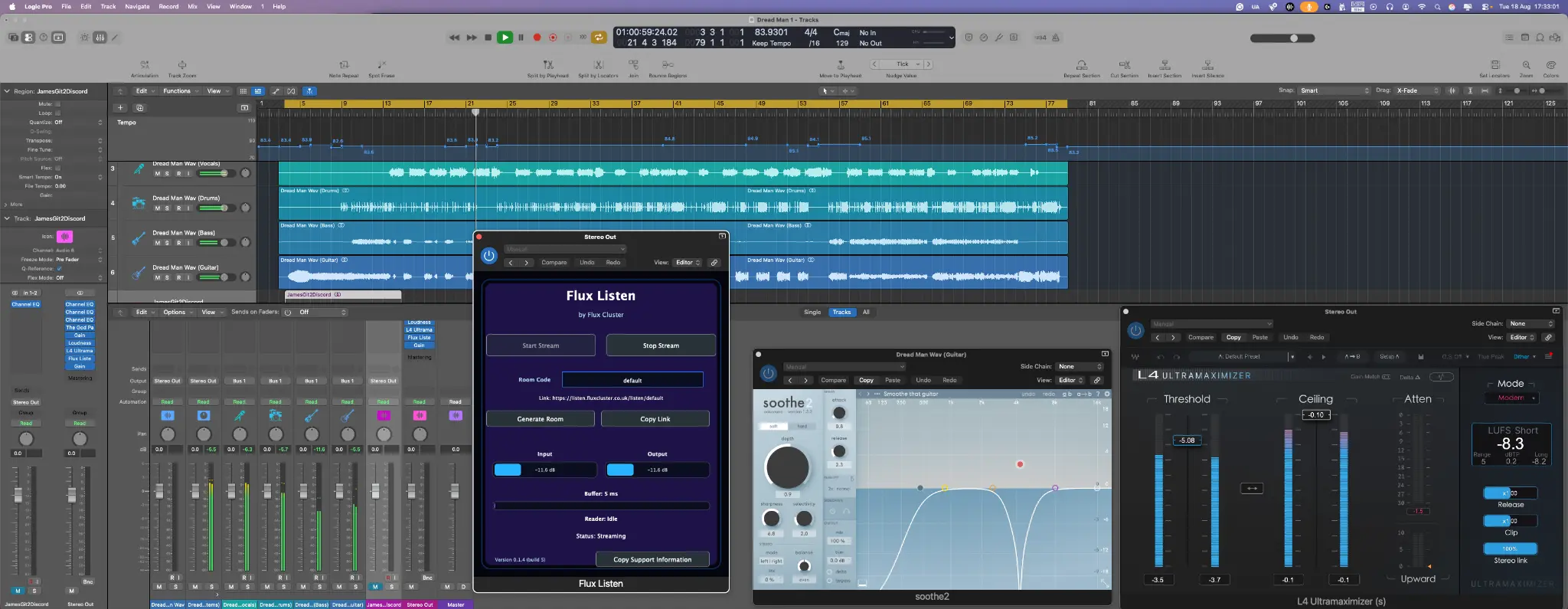
Task: Click Copy Support Information button
Action: tap(652, 560)
